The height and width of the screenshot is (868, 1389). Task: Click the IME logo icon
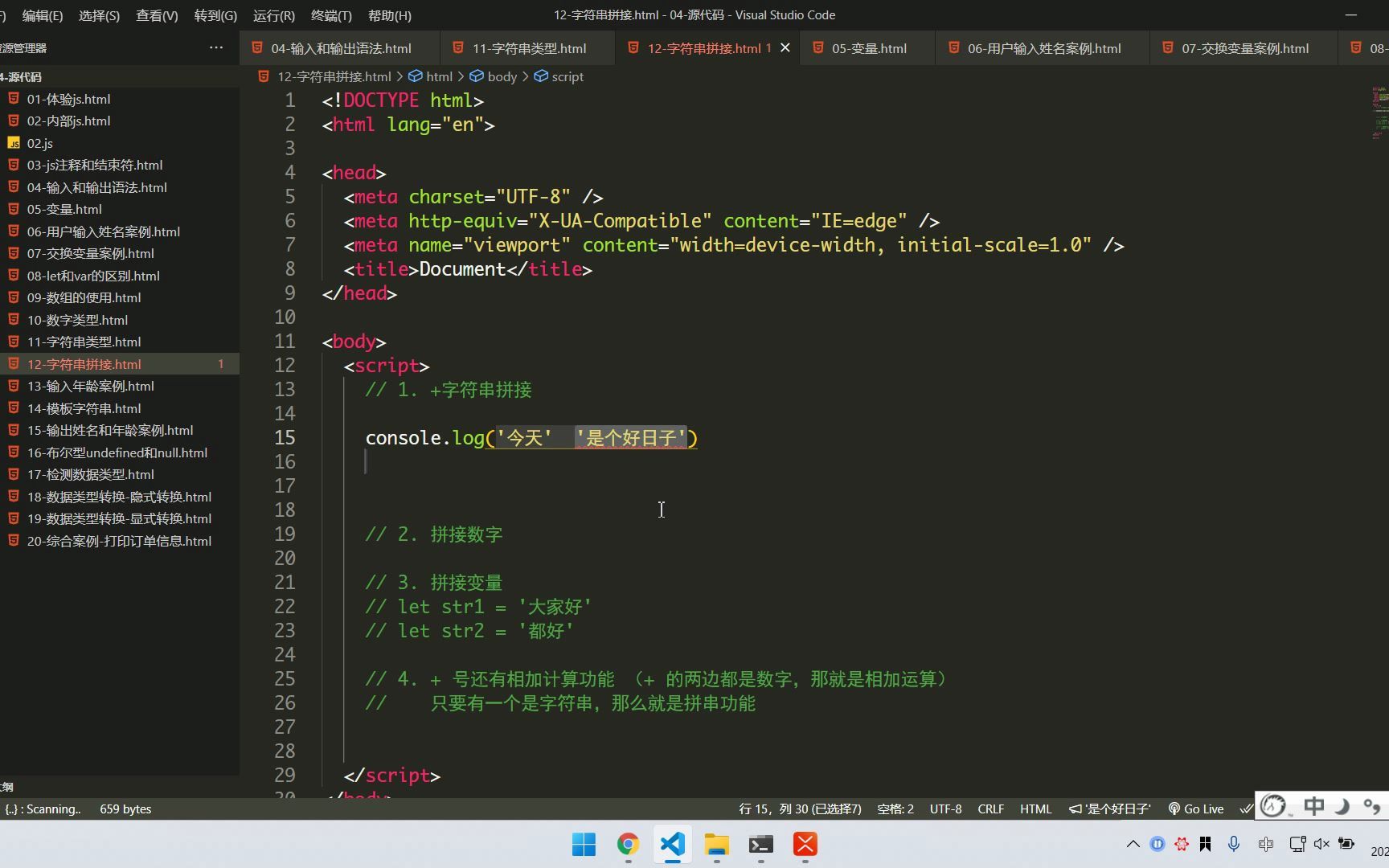(x=1273, y=806)
